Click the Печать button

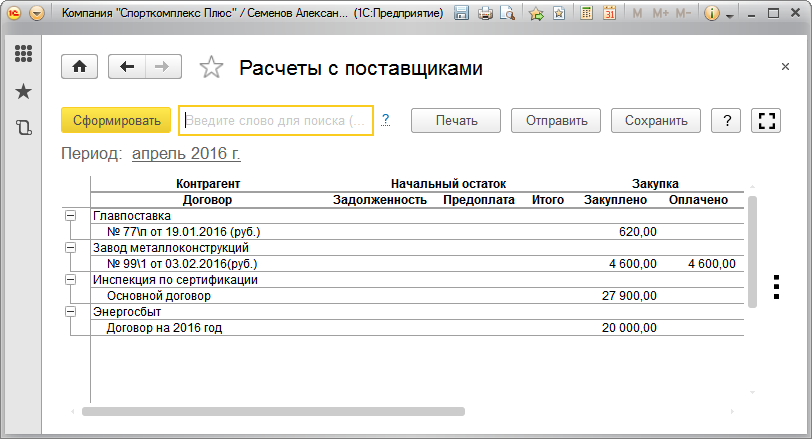point(456,121)
